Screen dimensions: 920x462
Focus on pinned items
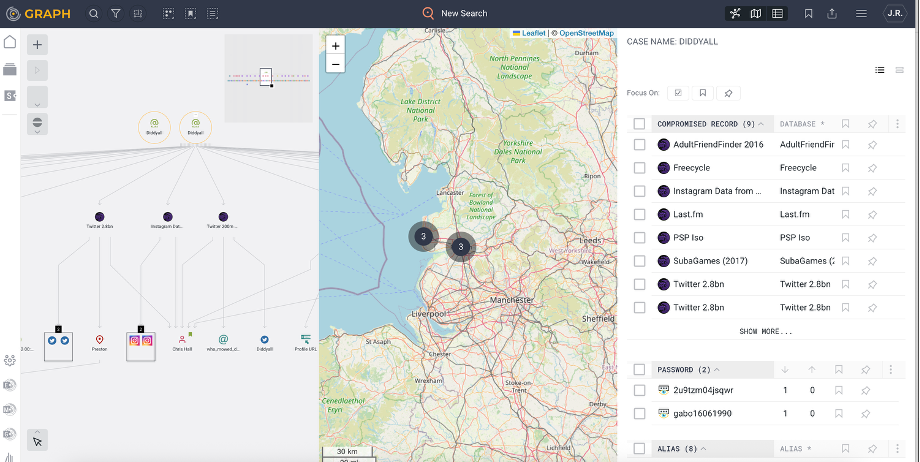click(x=728, y=93)
